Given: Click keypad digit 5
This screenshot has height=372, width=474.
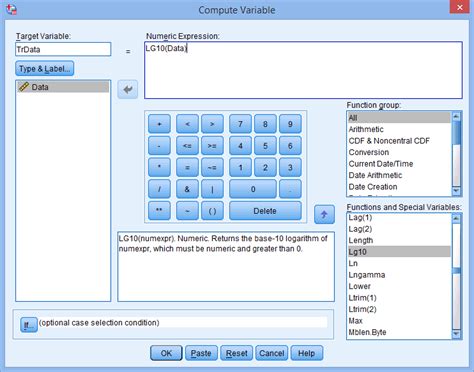Looking at the screenshot, I should (265, 146).
